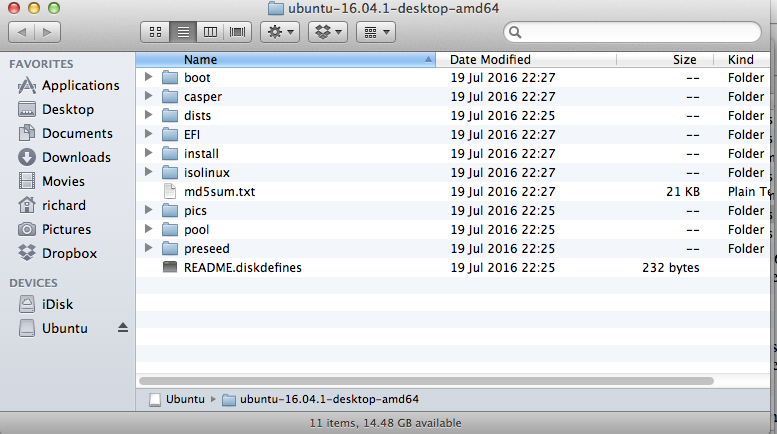Click the preseed folder name

(x=207, y=249)
